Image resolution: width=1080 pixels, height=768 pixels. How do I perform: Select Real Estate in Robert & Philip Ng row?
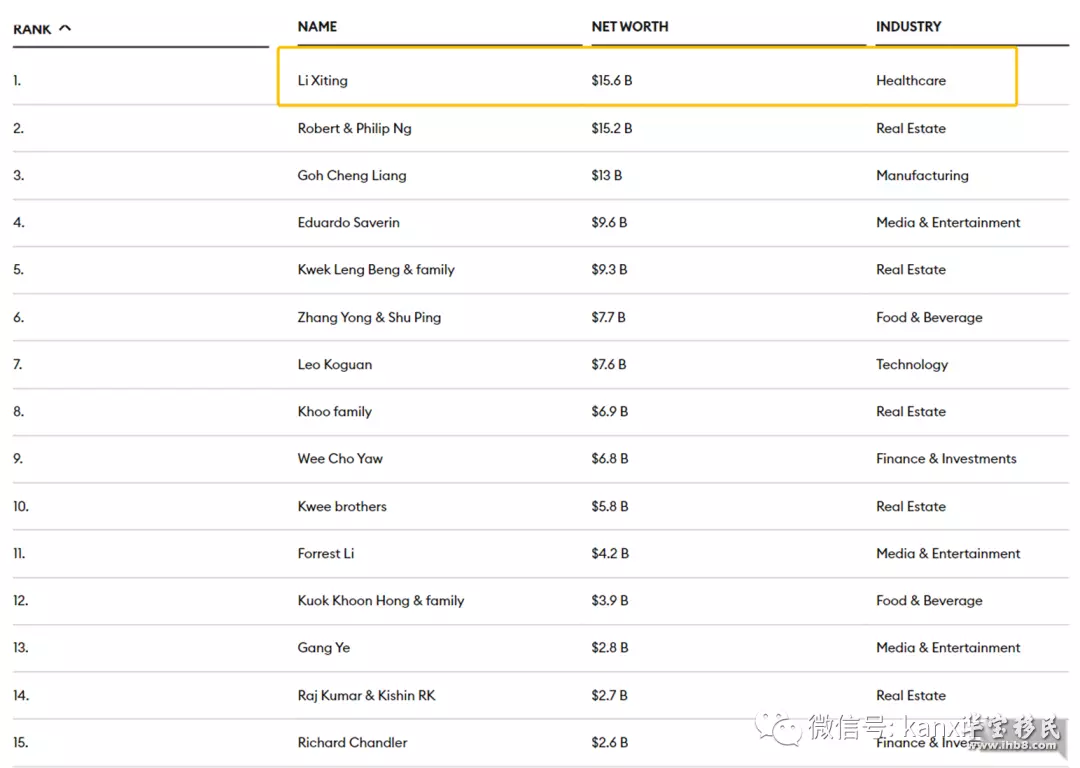(x=911, y=128)
